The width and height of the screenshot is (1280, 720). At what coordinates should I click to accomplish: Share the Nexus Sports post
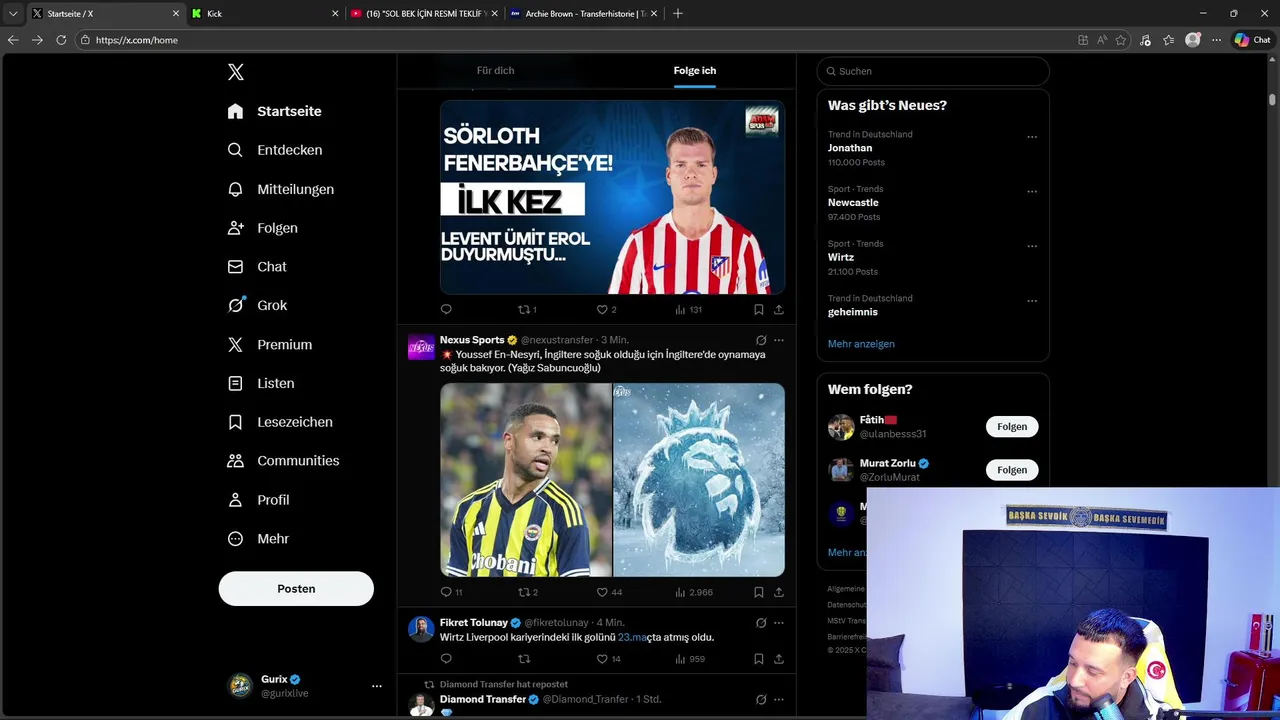pos(778,592)
